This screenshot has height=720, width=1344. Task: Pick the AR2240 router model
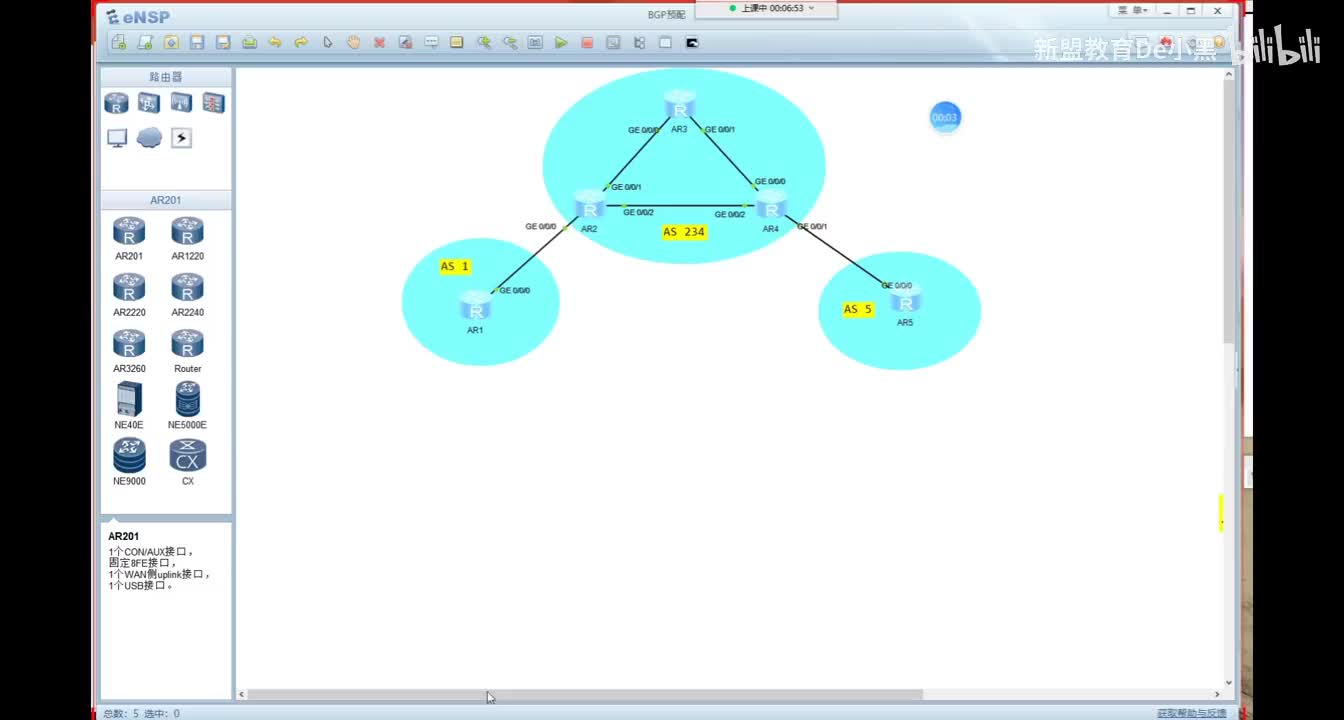point(187,288)
